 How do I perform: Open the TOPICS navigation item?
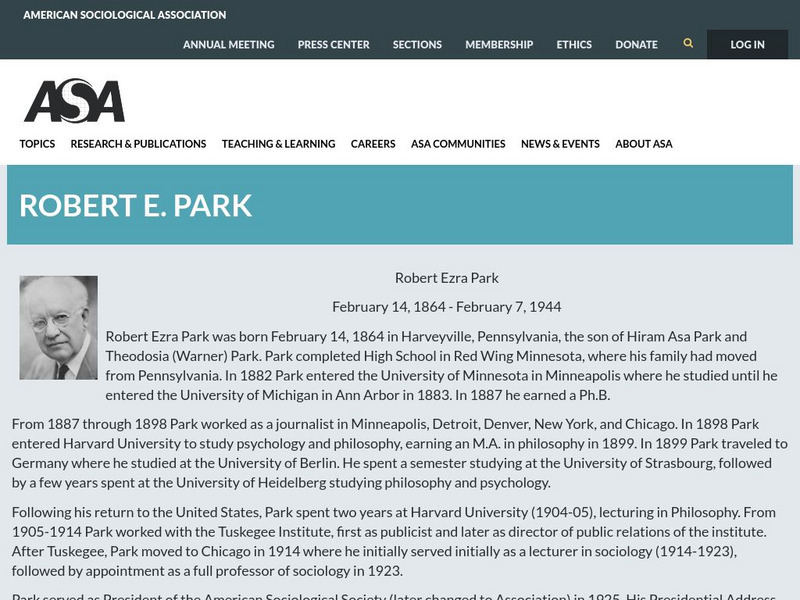tap(37, 143)
